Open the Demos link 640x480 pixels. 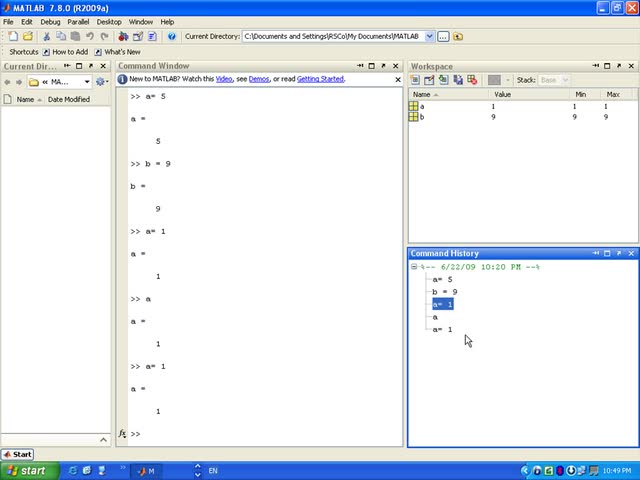point(259,79)
